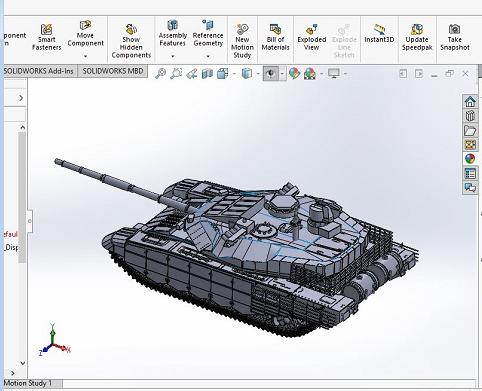The height and width of the screenshot is (391, 482).
Task: Open File Explorer folder in task pane
Action: pyautogui.click(x=470, y=130)
